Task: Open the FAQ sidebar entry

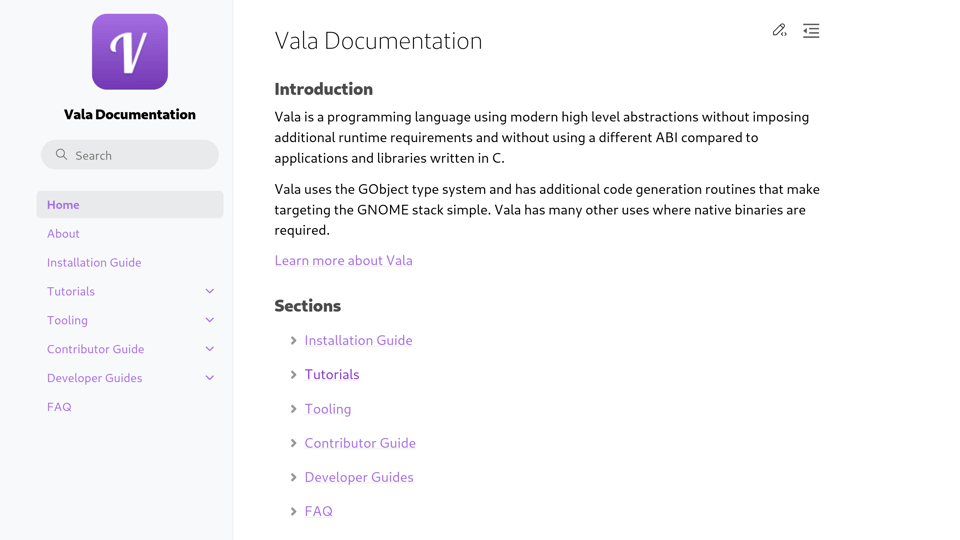Action: (59, 407)
